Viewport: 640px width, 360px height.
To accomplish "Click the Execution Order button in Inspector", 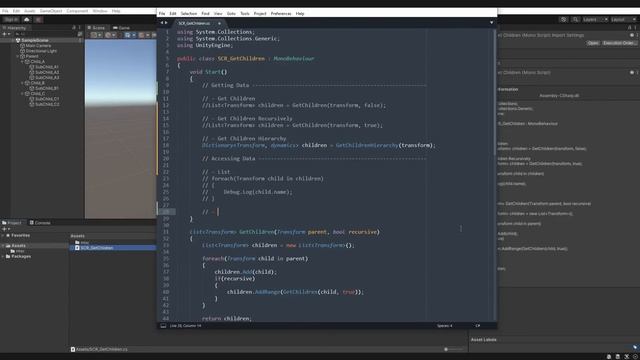I will click(x=619, y=43).
